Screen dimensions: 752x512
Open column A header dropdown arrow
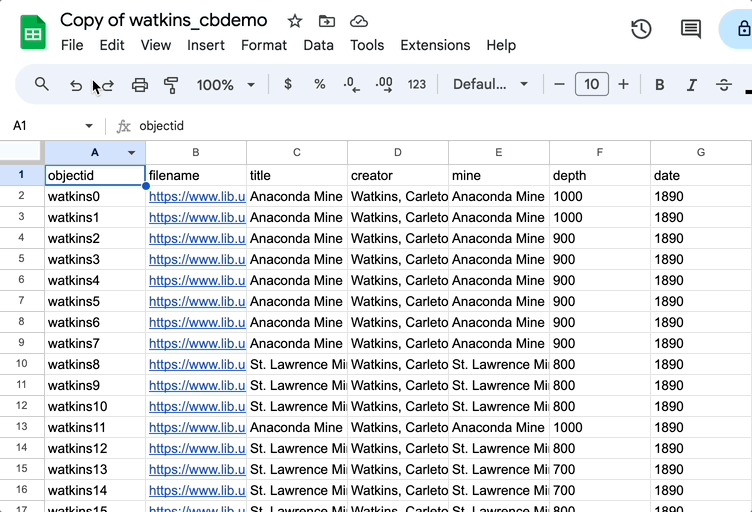pos(131,152)
